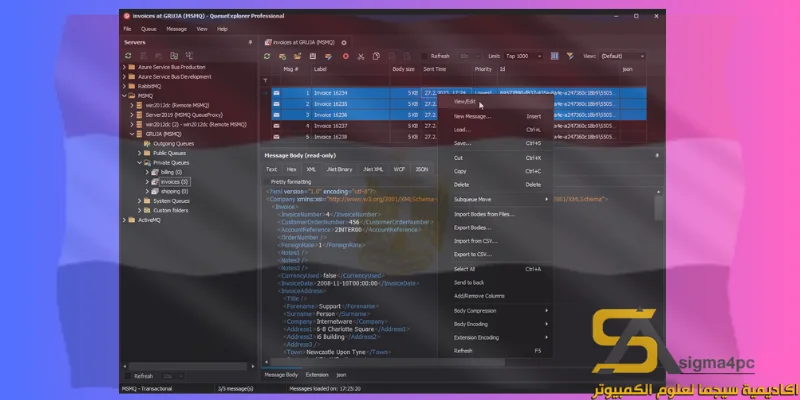Click the edit message pencil icon in the toolbar

(329, 56)
